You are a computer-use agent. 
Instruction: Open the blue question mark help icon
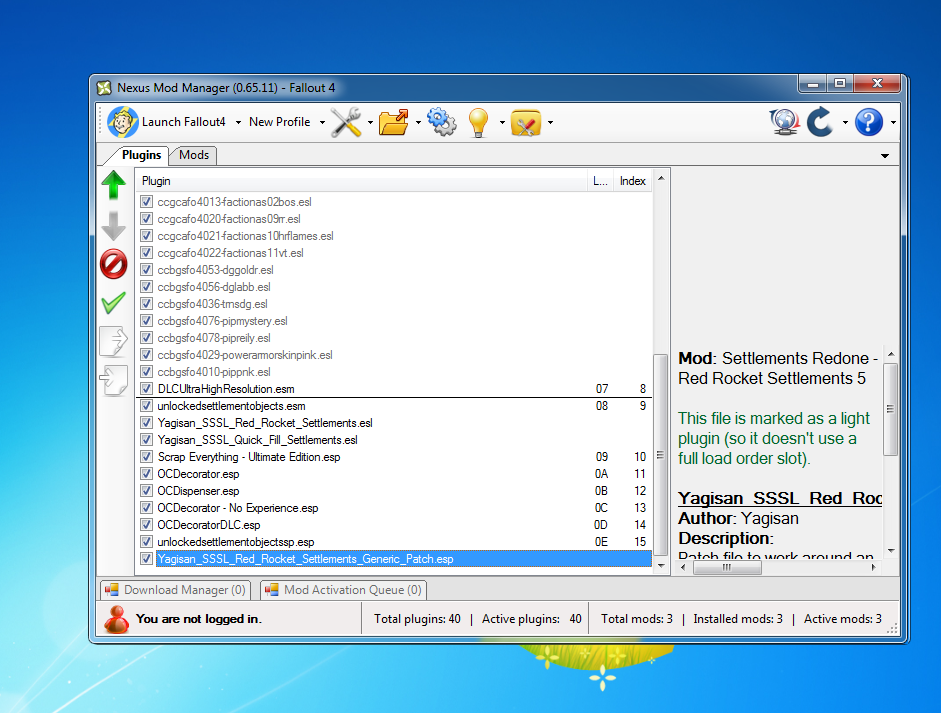[868, 122]
